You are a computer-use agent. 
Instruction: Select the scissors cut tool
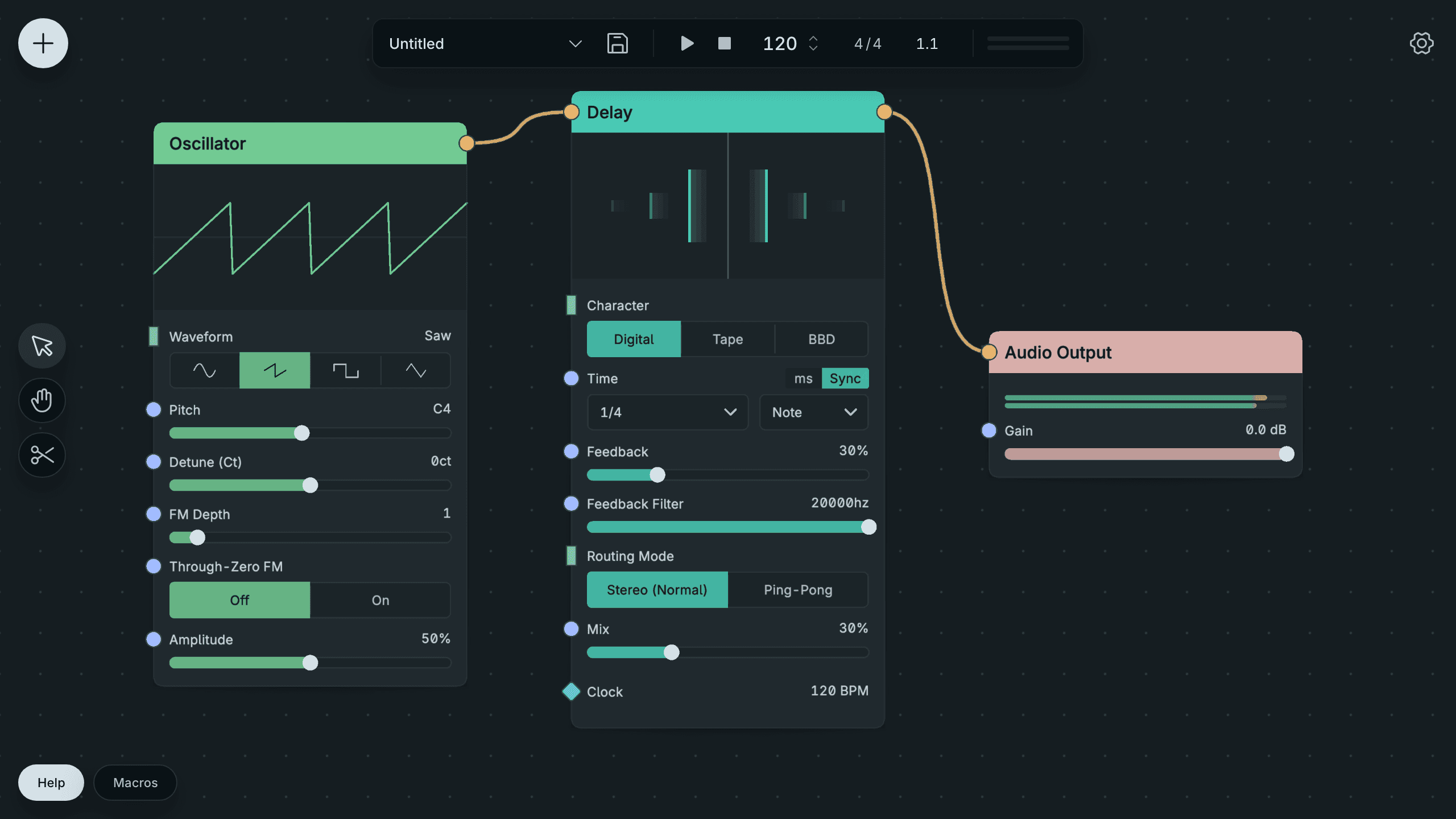click(42, 454)
